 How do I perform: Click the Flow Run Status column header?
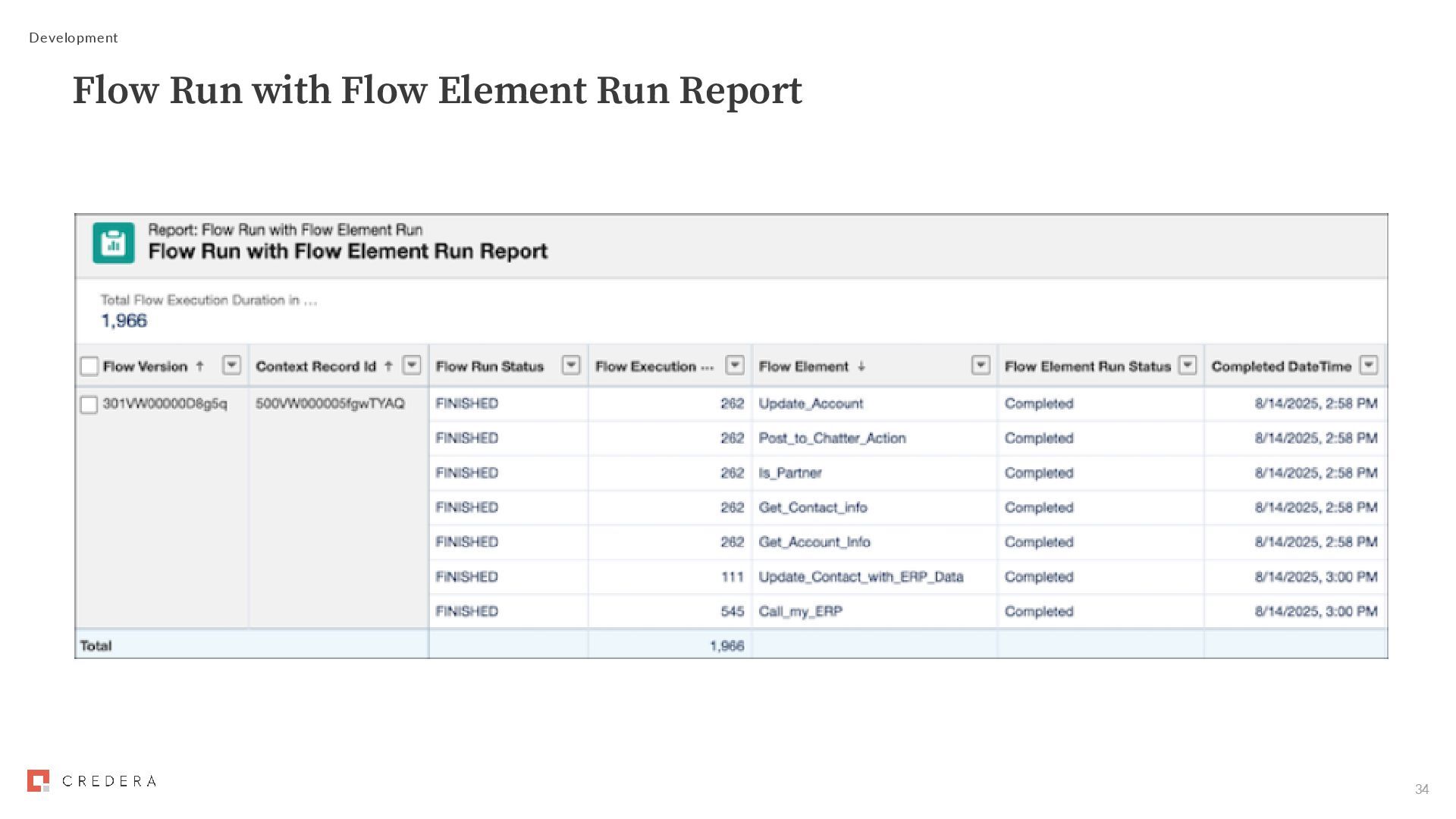click(x=490, y=367)
